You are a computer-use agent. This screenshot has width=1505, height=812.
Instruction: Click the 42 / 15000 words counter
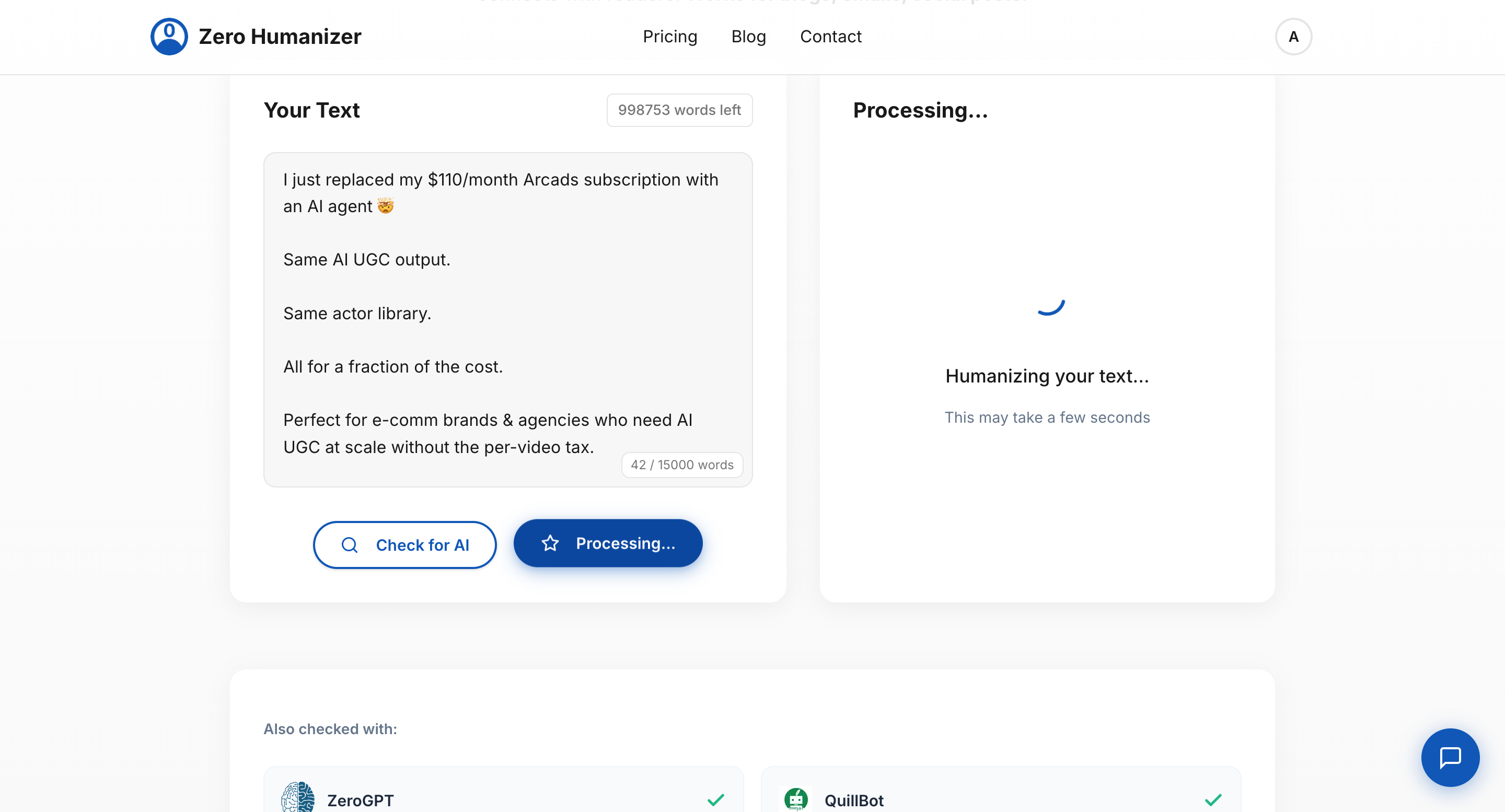[681, 465]
